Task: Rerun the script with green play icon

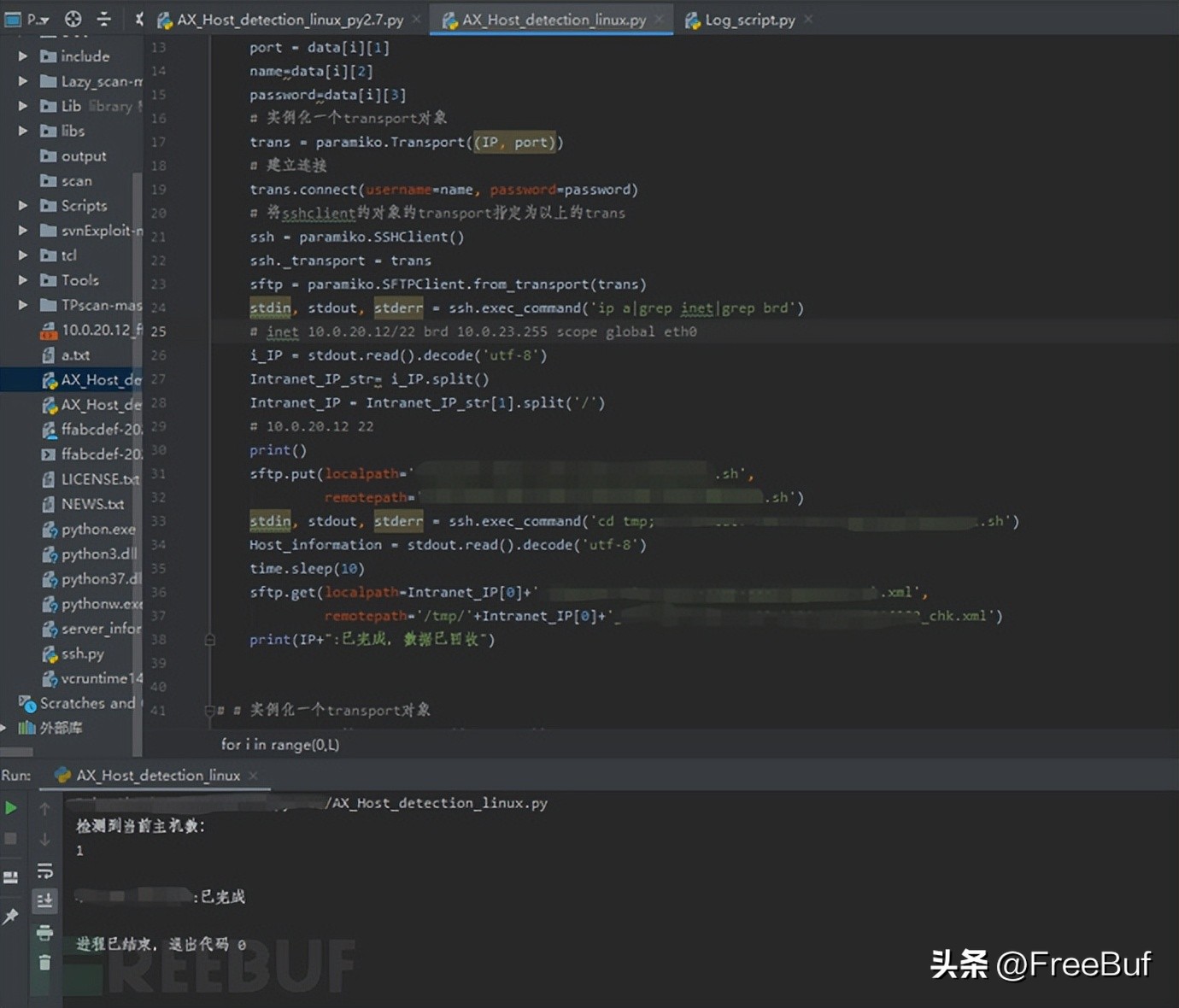Action: 11,807
